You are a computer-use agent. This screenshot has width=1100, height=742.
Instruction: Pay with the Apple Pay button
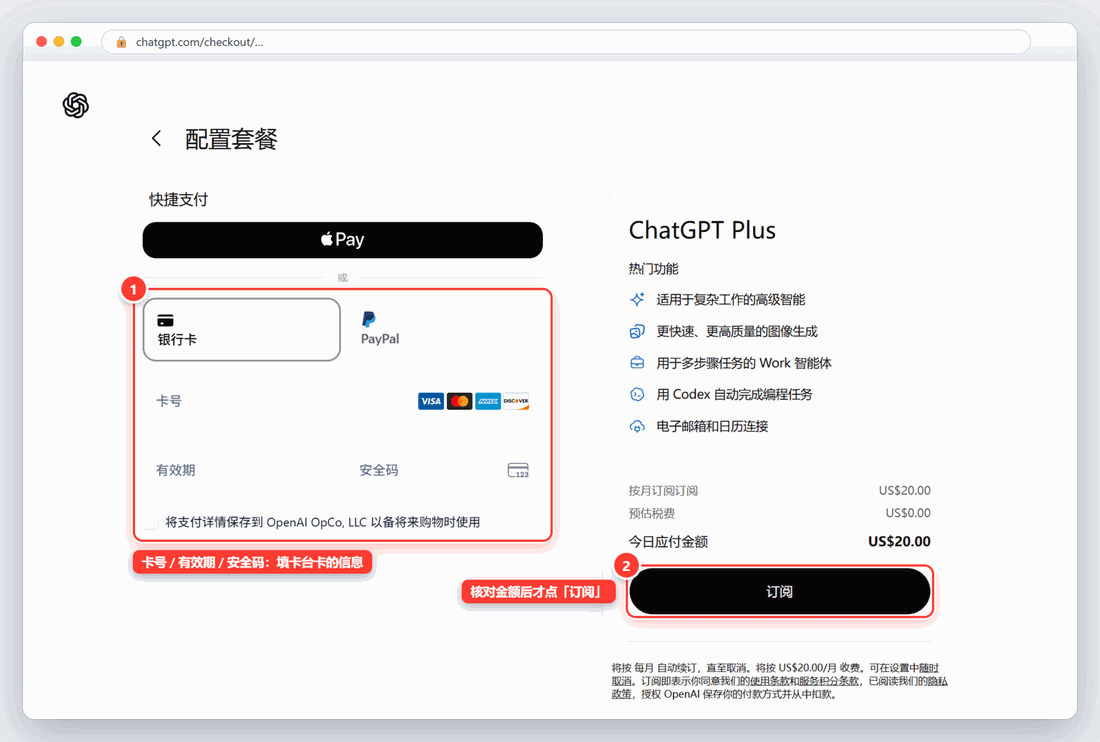[x=342, y=240]
